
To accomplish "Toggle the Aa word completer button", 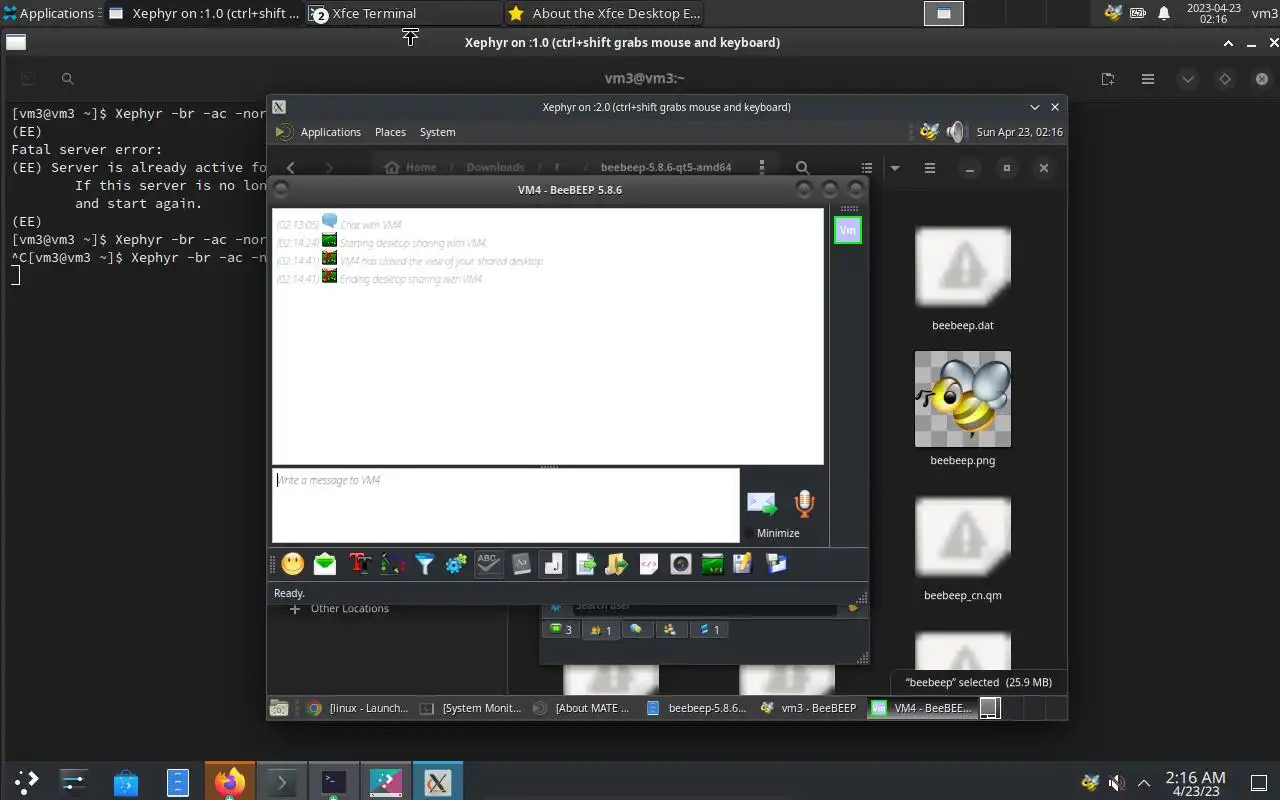I will tap(521, 564).
